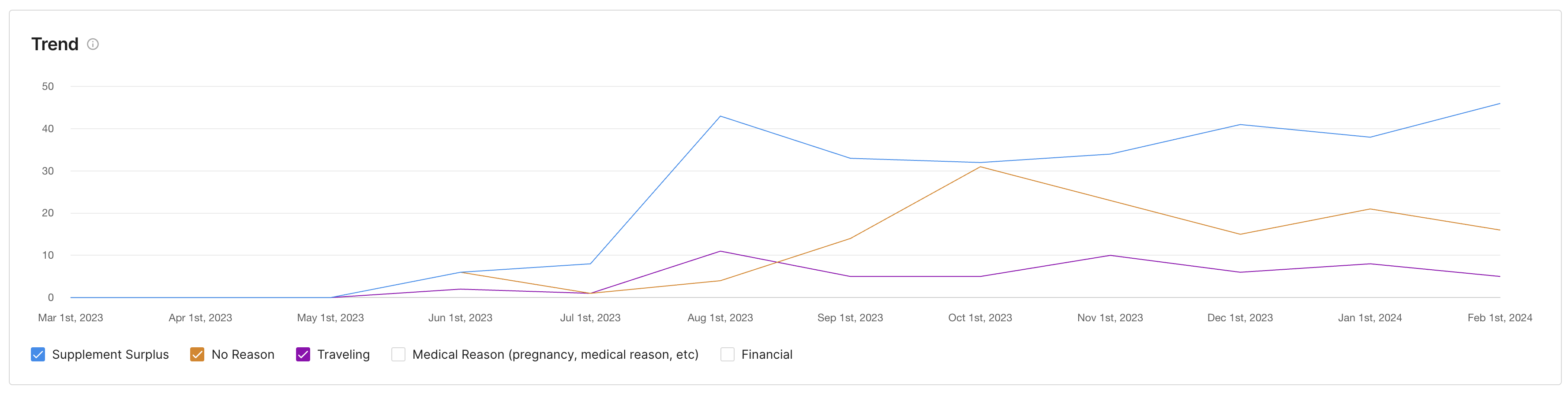Click the Medical Reason legend label text
The image size is (1568, 394).
[x=555, y=354]
